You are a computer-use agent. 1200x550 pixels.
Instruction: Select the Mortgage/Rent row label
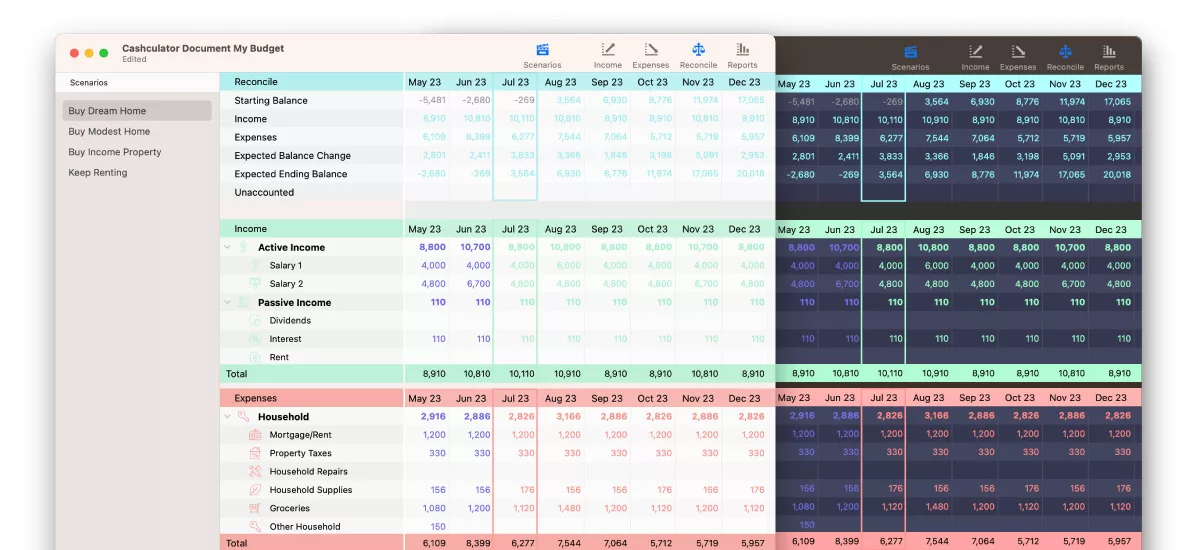click(300, 435)
